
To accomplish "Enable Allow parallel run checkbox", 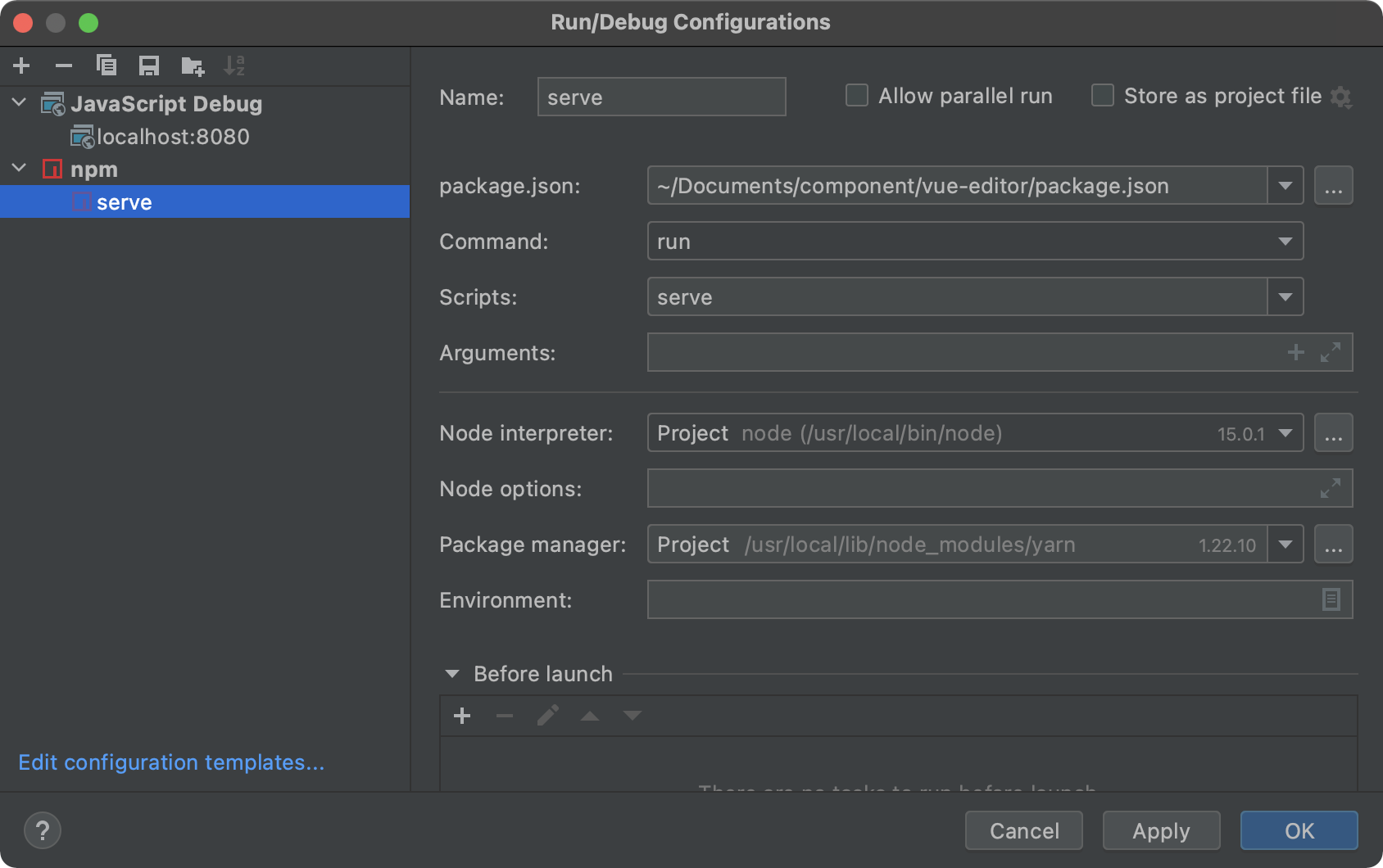I will (x=857, y=96).
